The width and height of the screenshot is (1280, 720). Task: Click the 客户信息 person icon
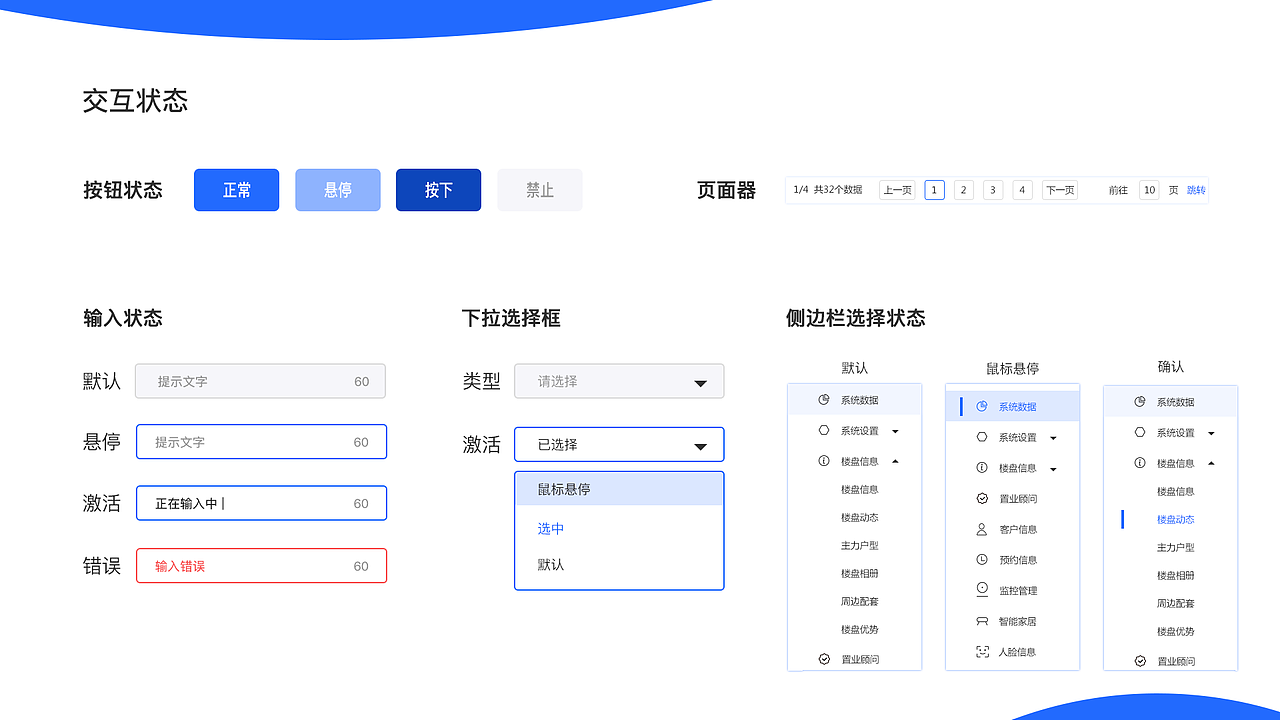tap(982, 529)
